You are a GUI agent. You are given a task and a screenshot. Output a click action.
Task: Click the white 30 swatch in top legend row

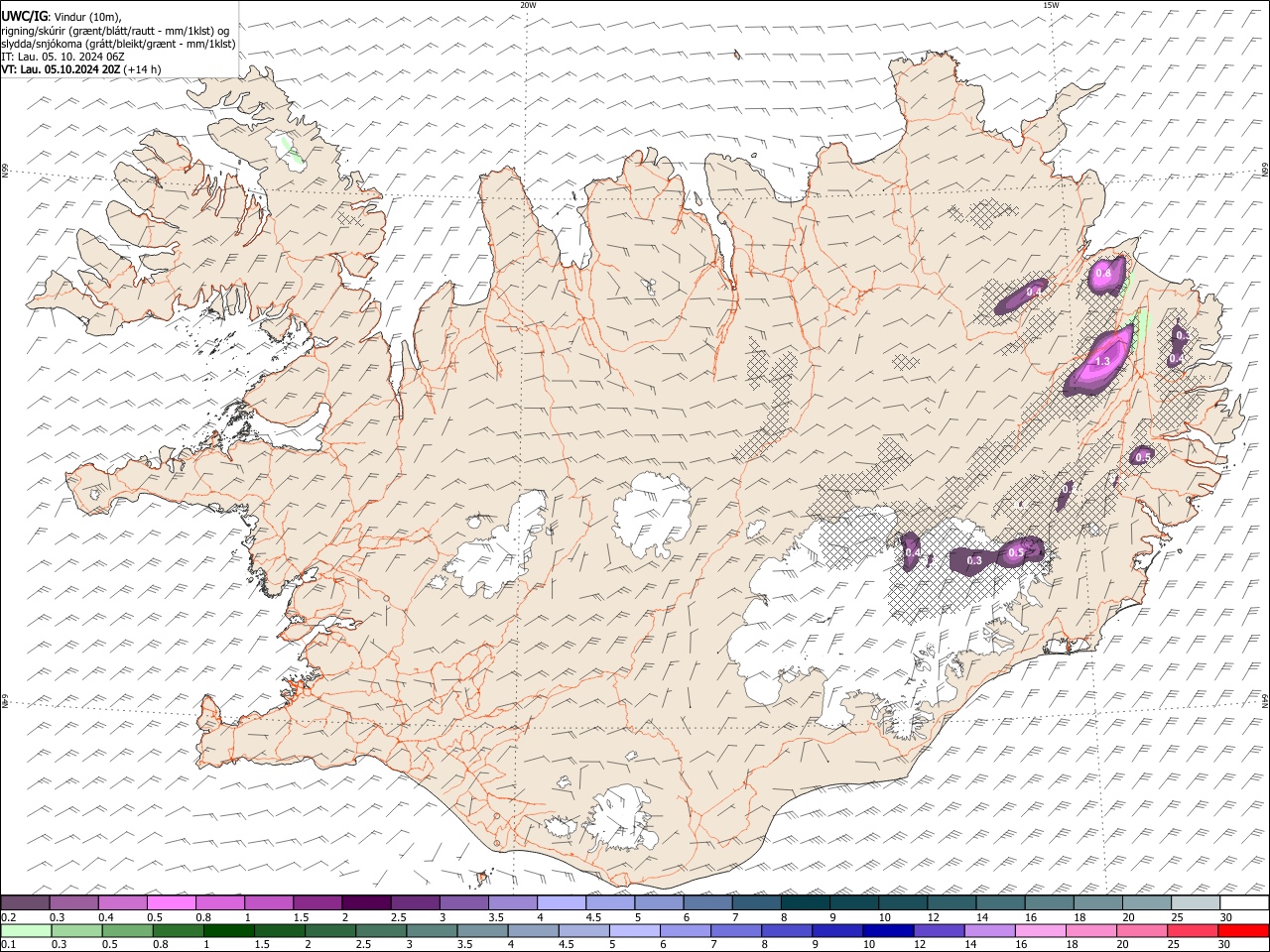click(x=1244, y=902)
